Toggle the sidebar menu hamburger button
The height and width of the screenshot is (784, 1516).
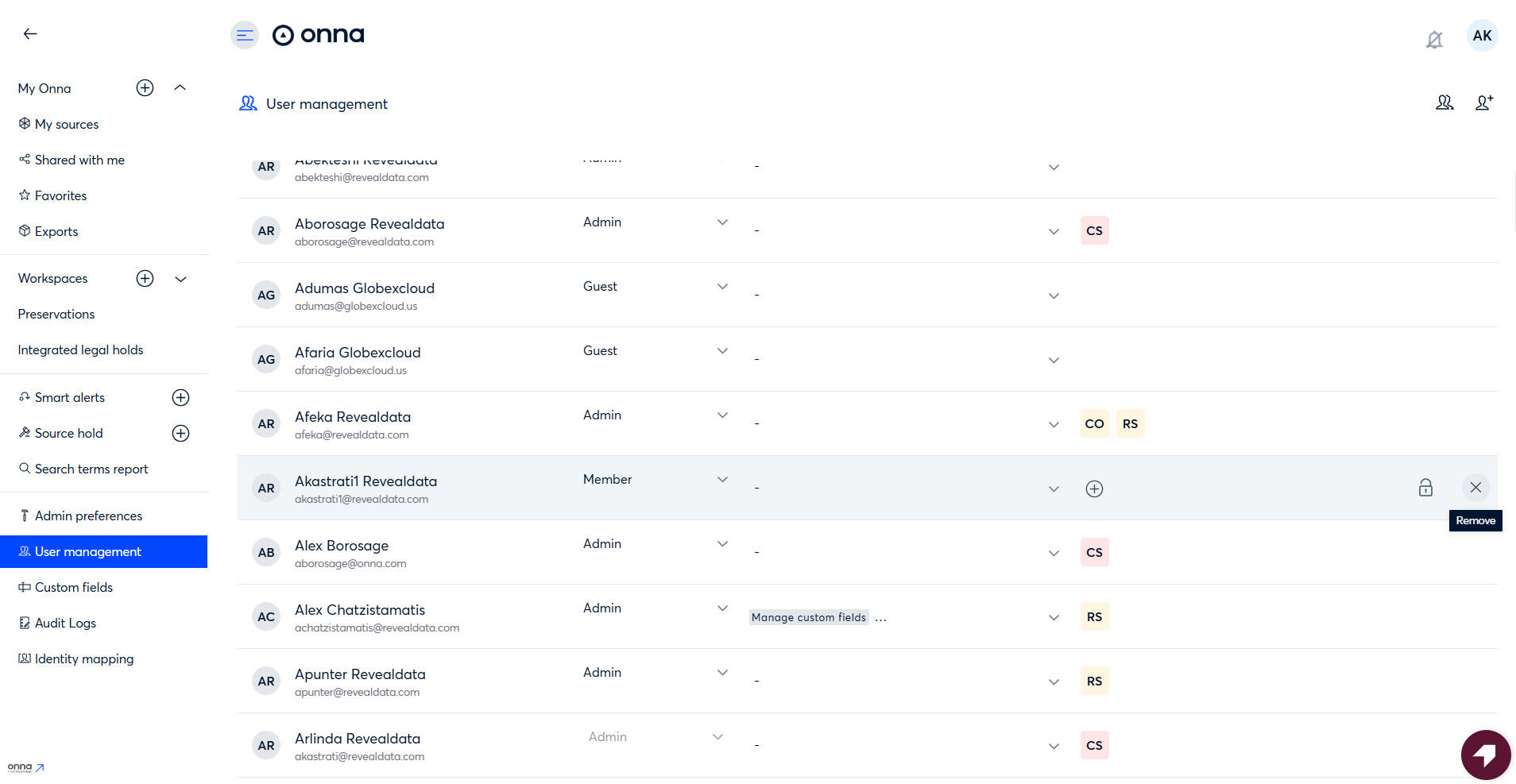(245, 35)
